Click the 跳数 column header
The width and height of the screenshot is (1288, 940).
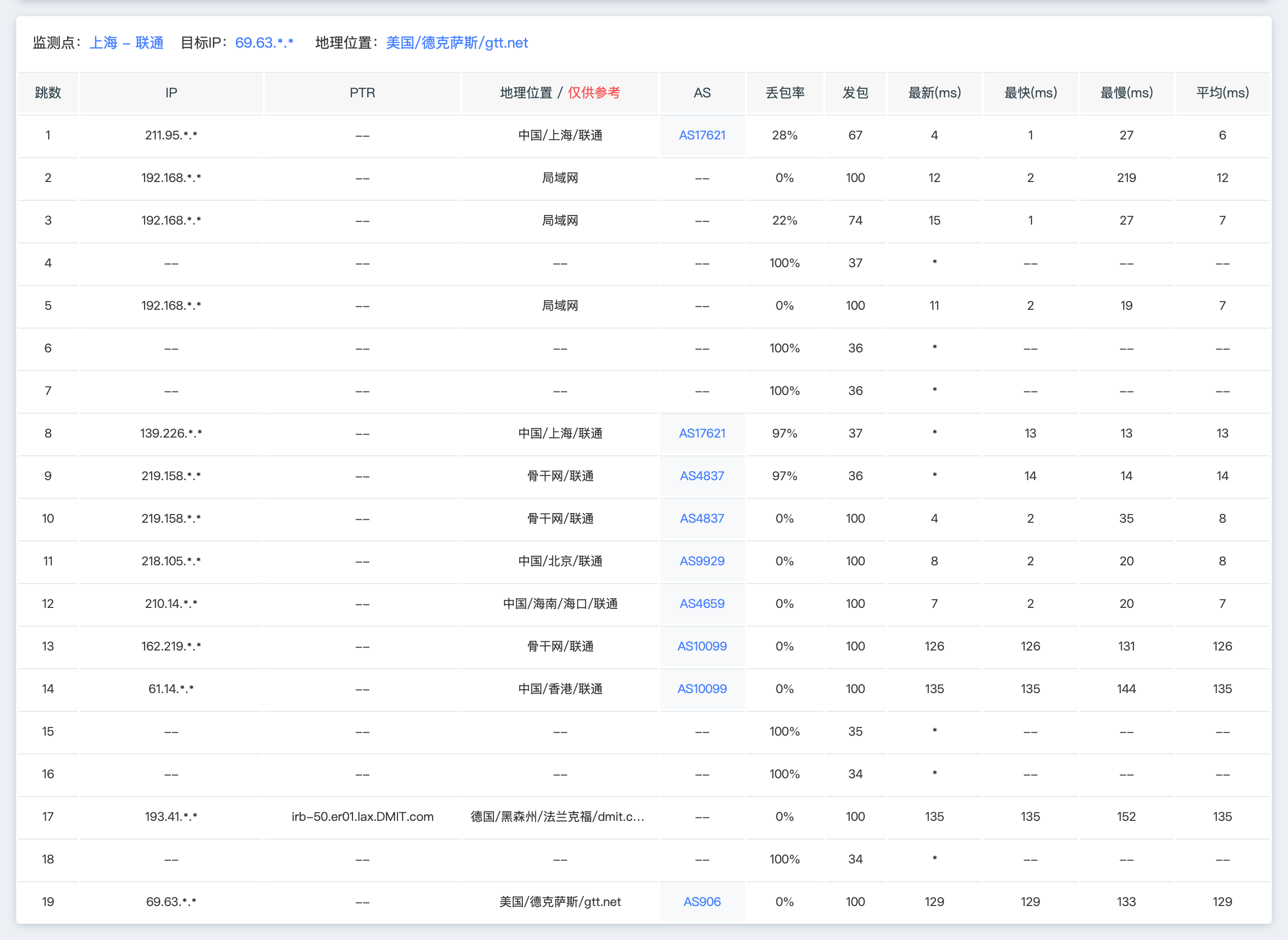(48, 93)
